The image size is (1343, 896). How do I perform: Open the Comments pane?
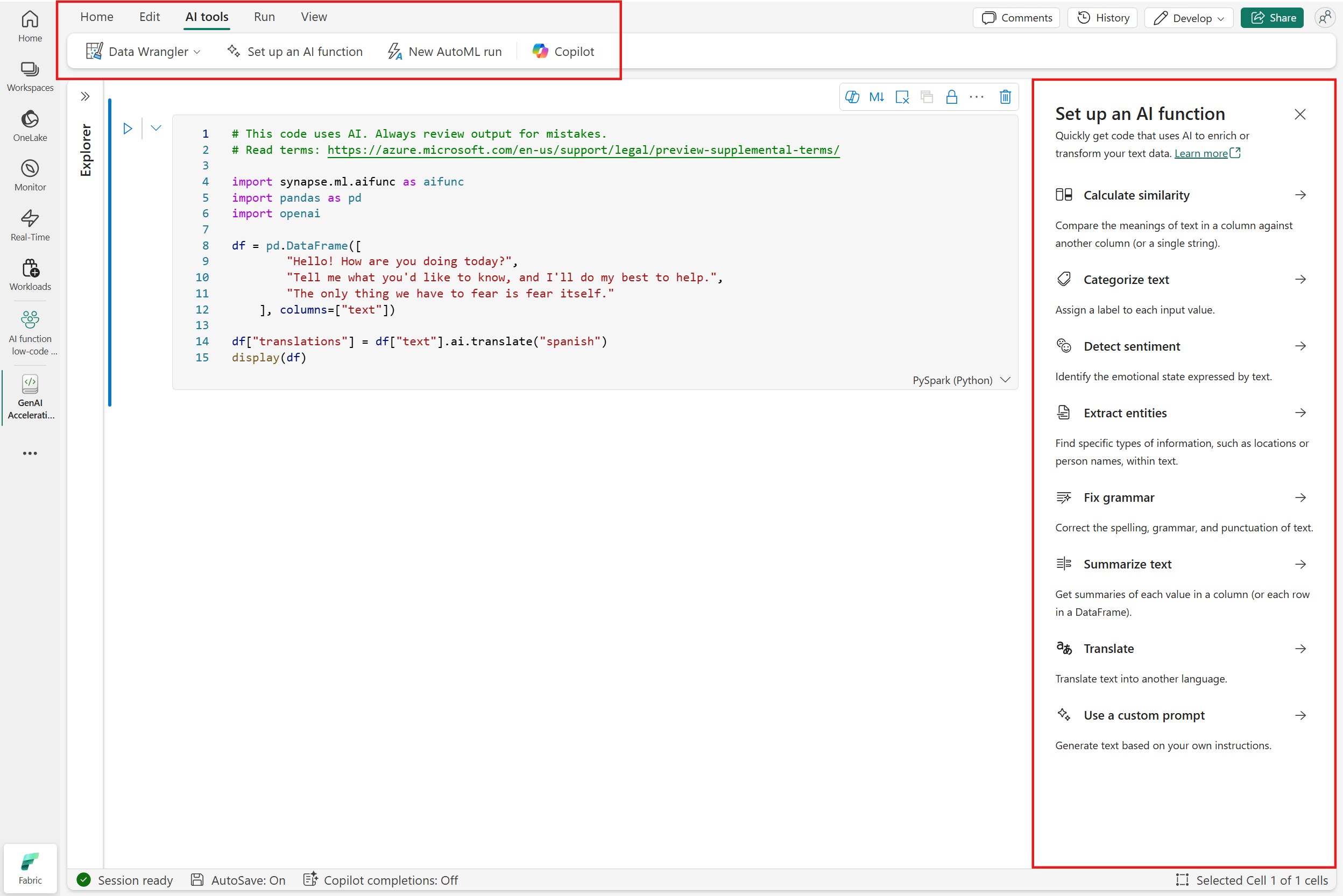click(1016, 18)
